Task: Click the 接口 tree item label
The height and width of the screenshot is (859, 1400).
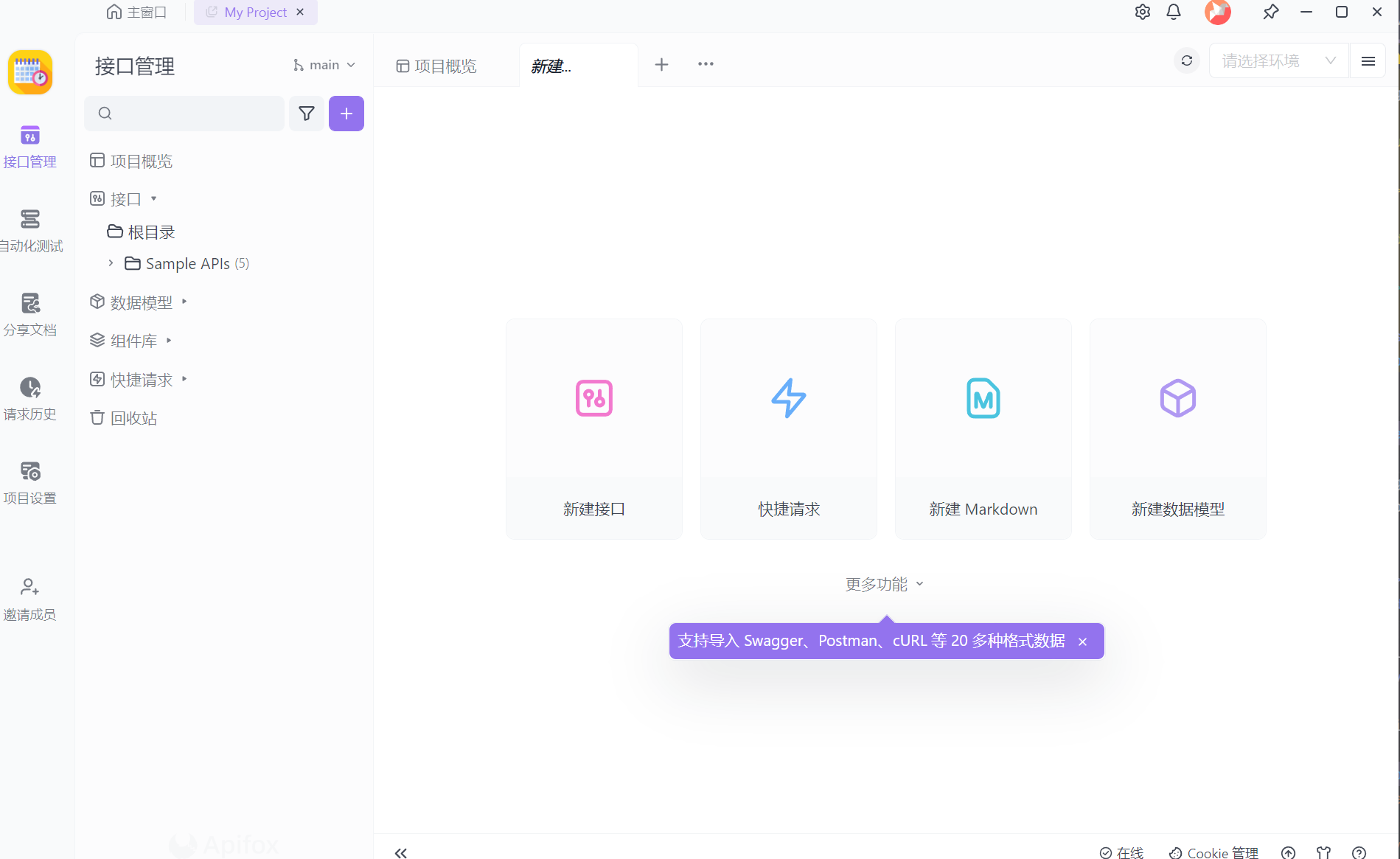Action: tap(125, 199)
